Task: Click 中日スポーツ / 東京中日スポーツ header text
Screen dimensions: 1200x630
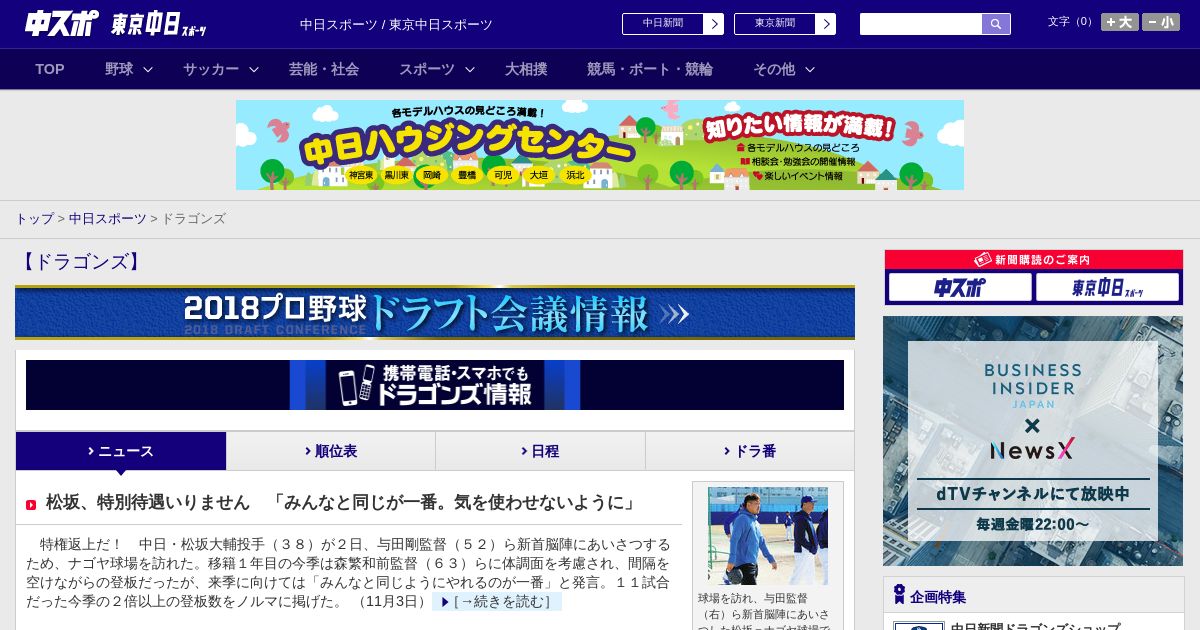Action: click(x=396, y=24)
